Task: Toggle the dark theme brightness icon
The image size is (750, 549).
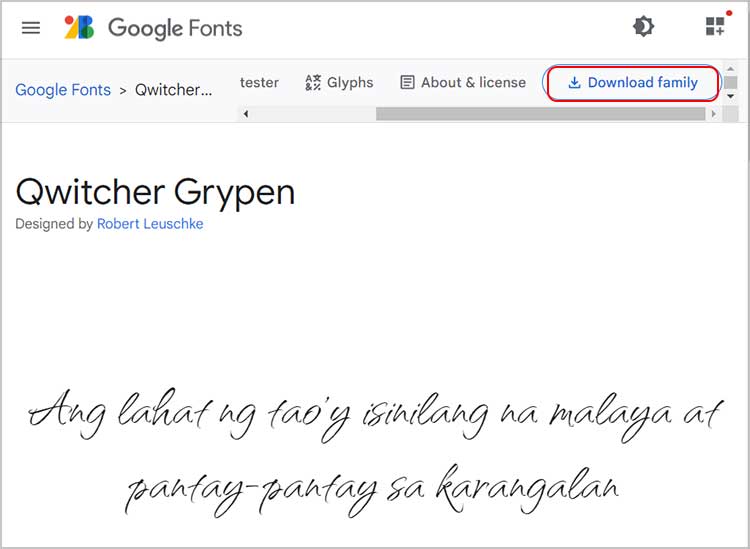Action: point(643,26)
